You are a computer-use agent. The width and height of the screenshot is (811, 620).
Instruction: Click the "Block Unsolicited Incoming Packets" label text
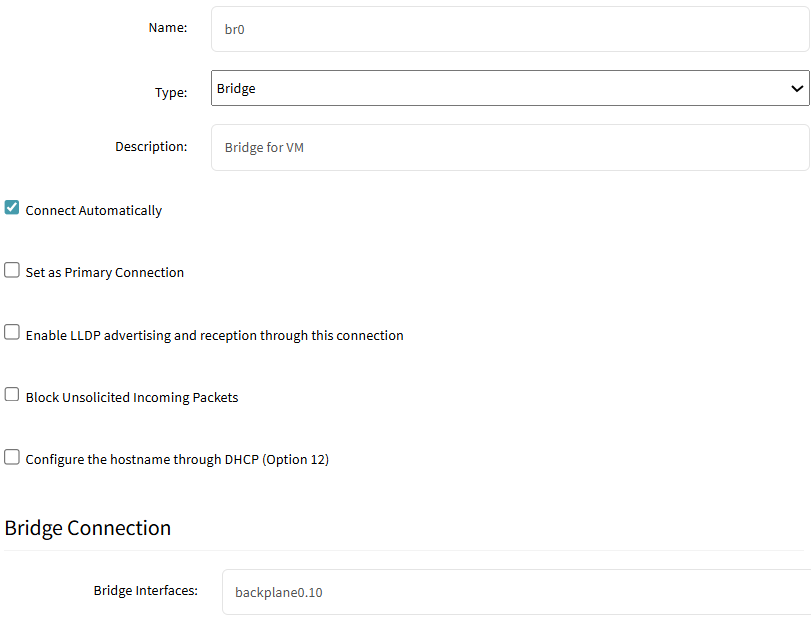pyautogui.click(x=132, y=398)
